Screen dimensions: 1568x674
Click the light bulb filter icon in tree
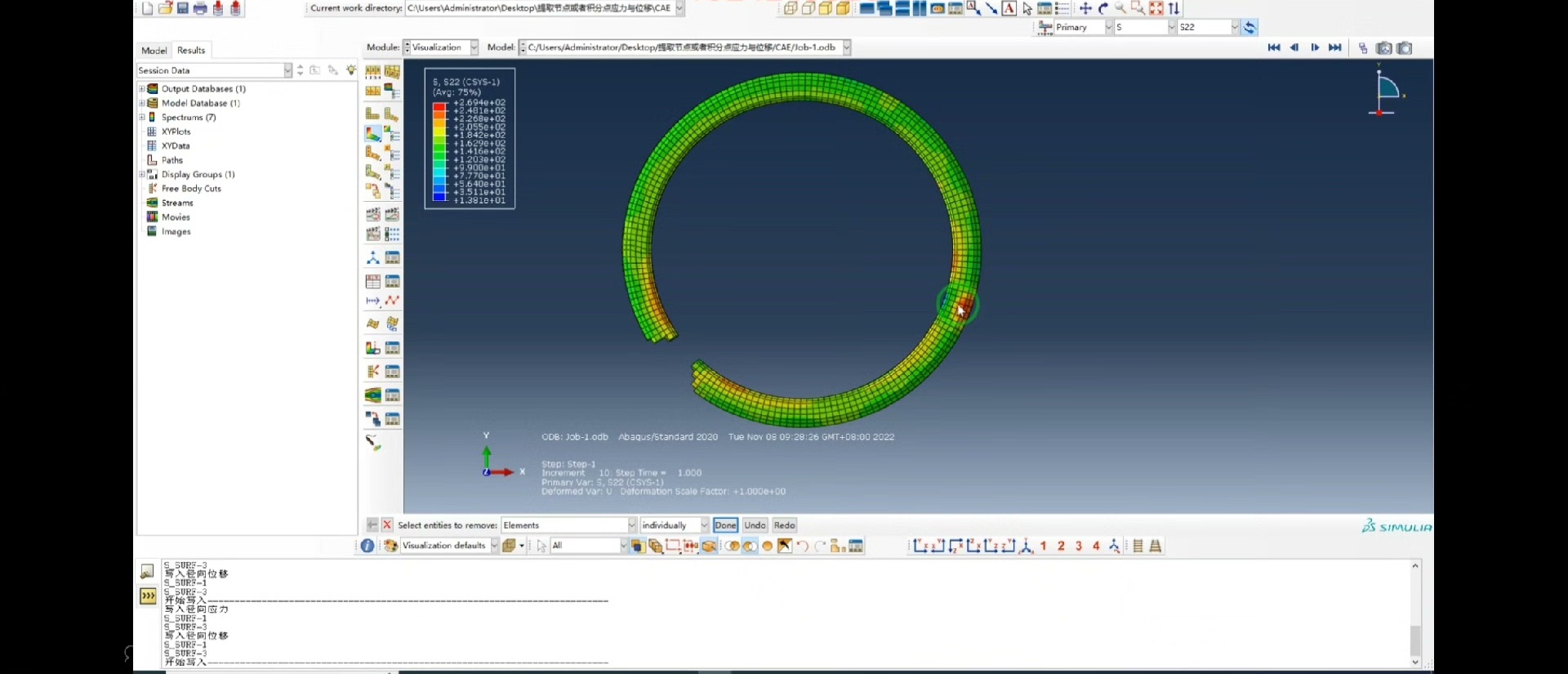point(351,70)
